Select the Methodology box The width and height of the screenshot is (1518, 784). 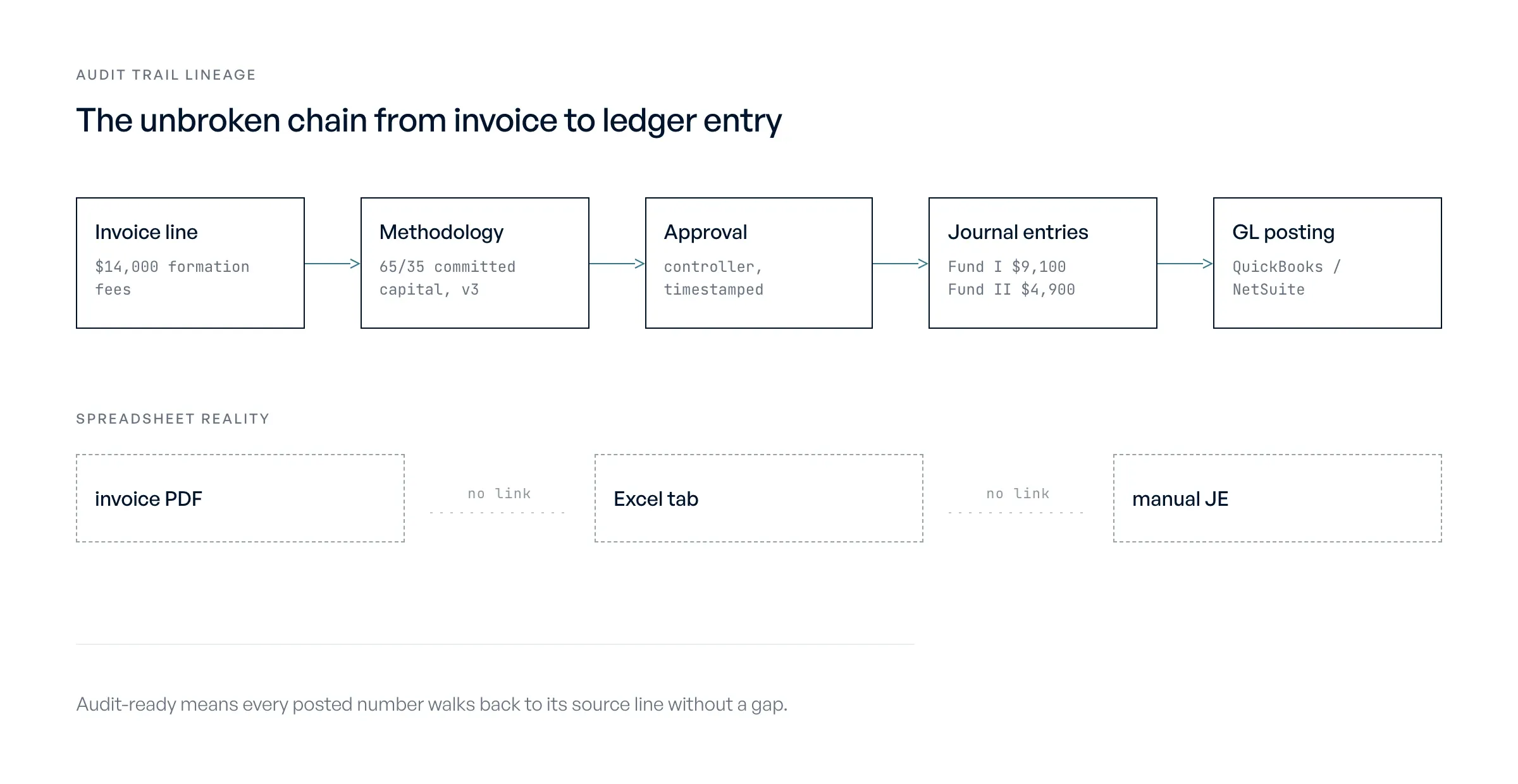pyautogui.click(x=475, y=263)
